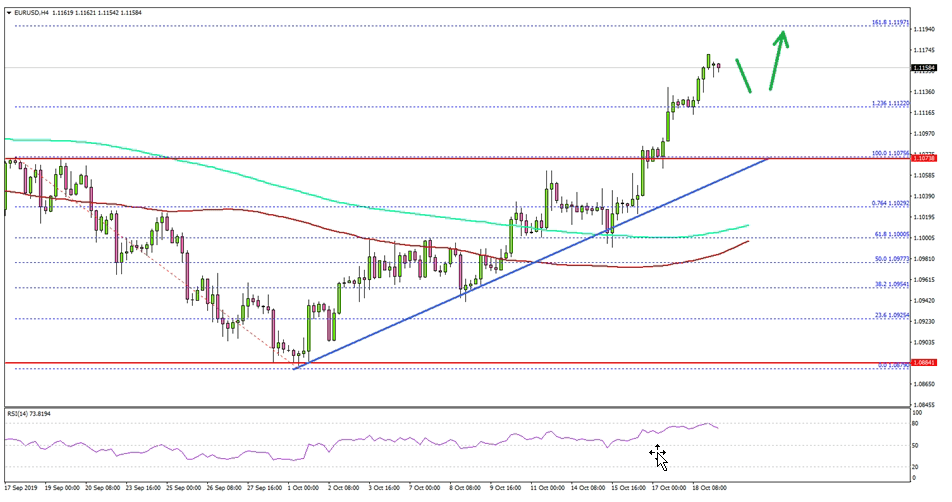Image resolution: width=952 pixels, height=502 pixels.
Task: Click the red 1.08841 support price tag
Action: (924, 363)
